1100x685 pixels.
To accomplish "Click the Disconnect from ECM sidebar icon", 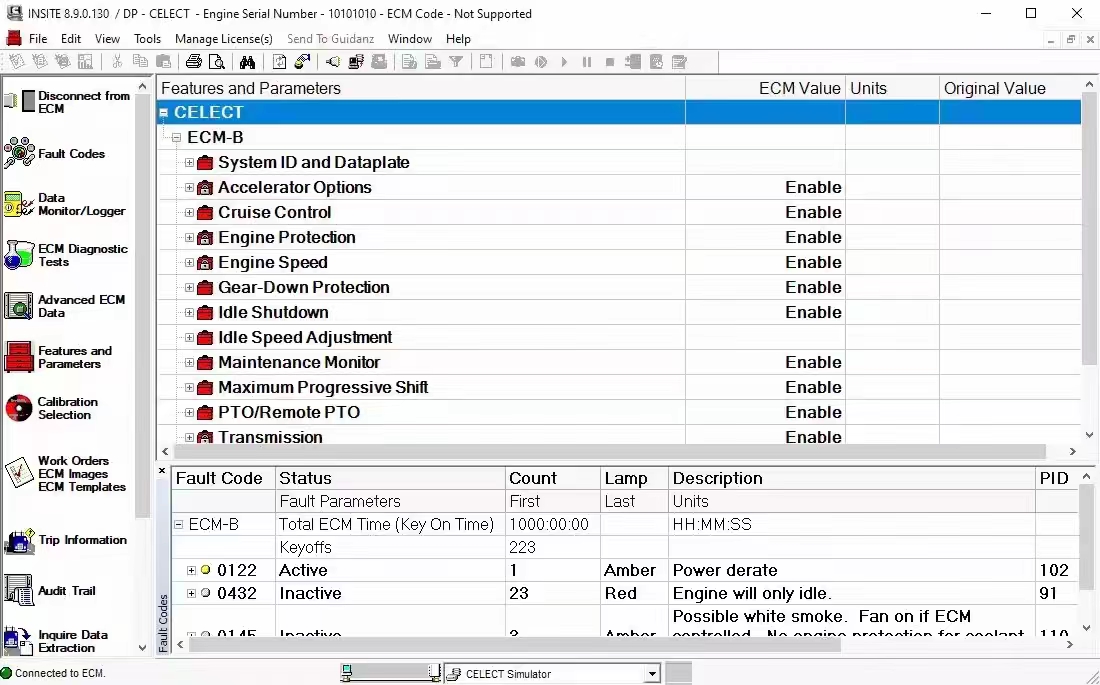I will pyautogui.click(x=20, y=102).
